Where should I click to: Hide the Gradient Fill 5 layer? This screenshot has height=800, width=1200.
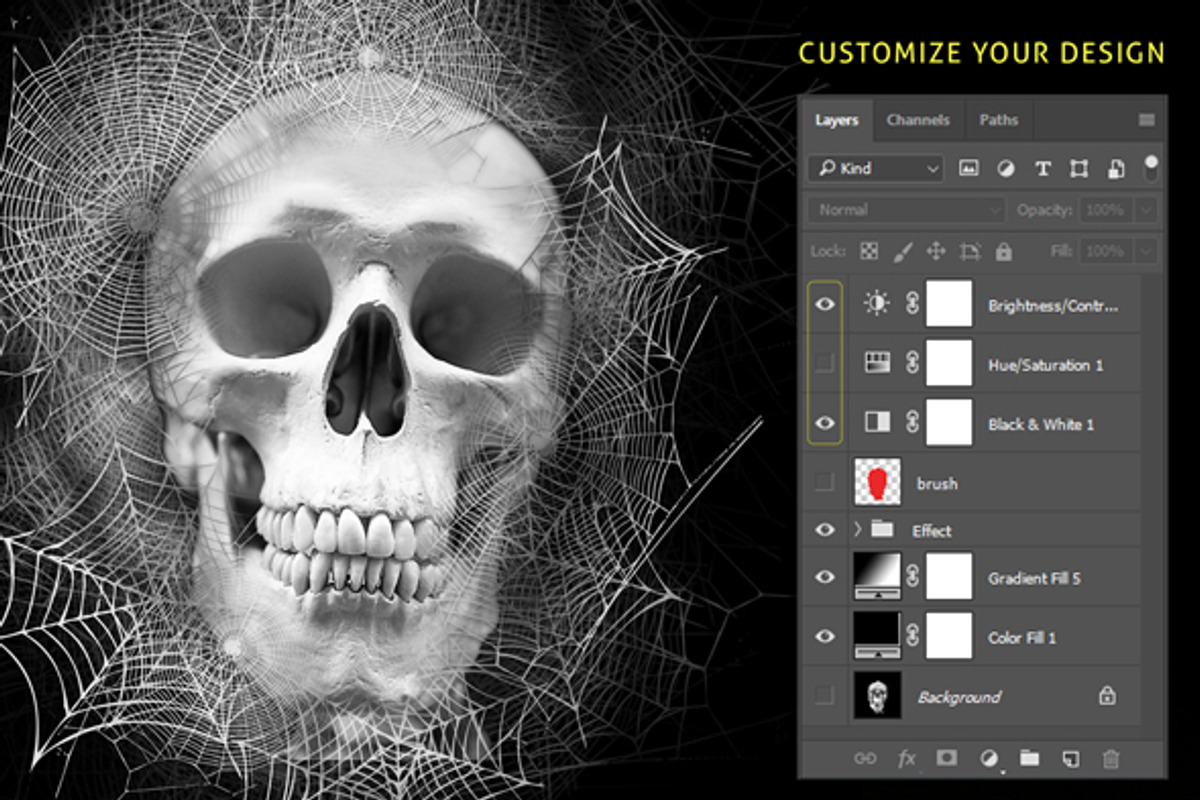coord(824,577)
